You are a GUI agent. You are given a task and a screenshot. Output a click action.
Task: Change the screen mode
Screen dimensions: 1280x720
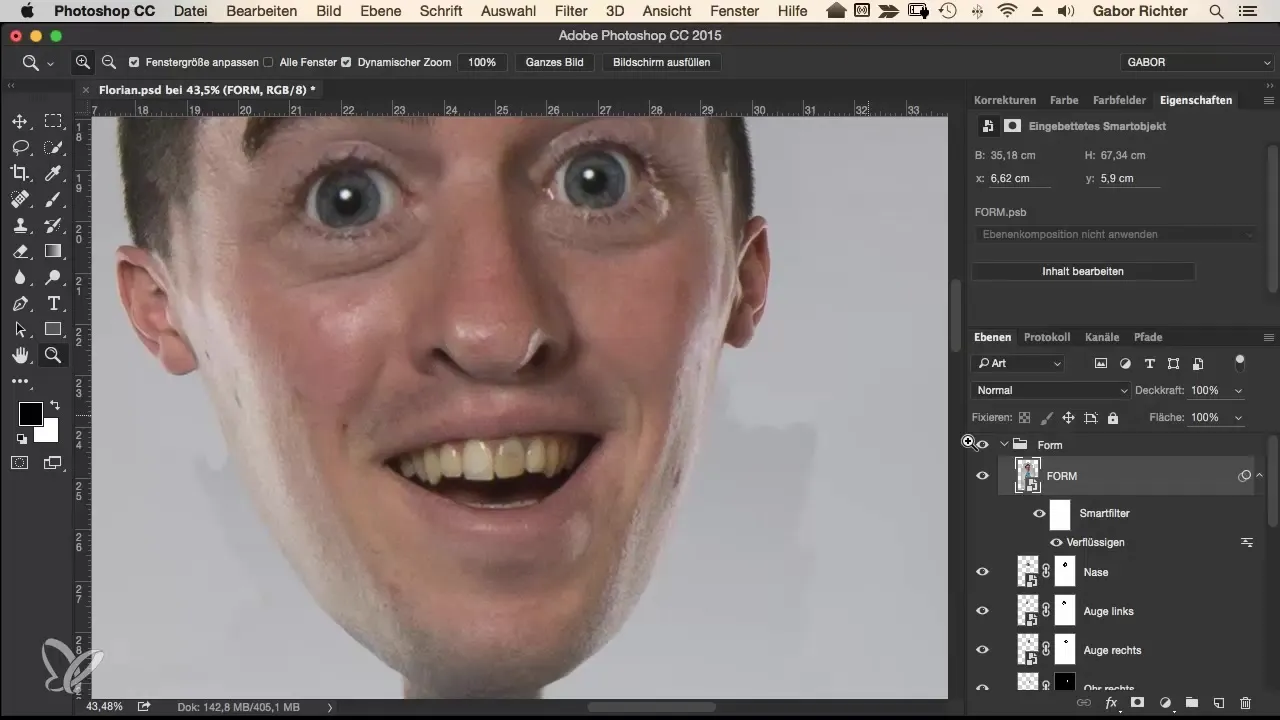(53, 463)
